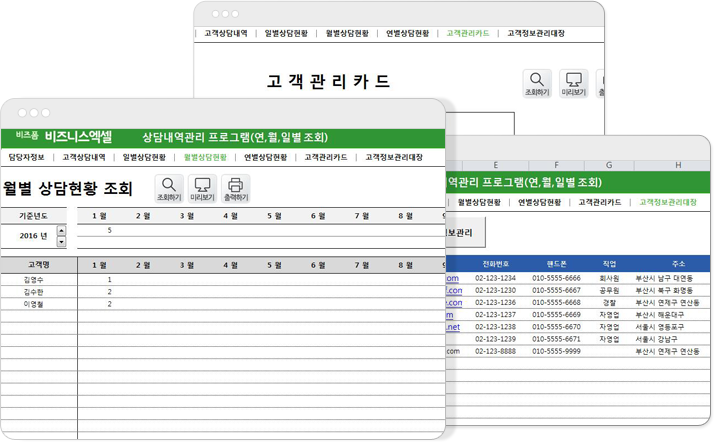Click 출력하기 printer icon in front window

[x=235, y=188]
